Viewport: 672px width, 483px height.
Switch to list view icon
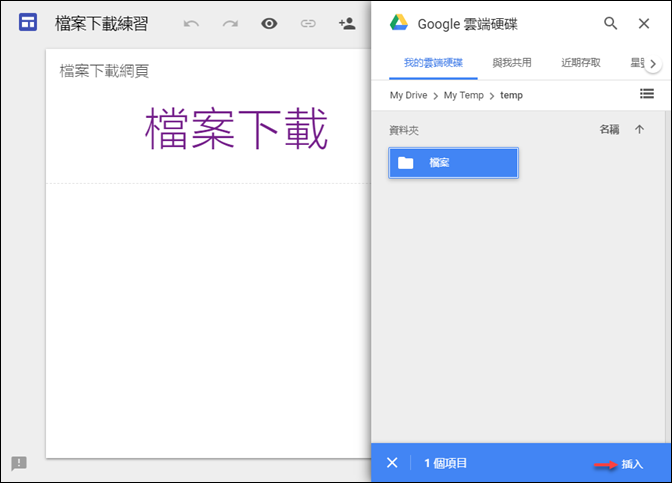647,93
